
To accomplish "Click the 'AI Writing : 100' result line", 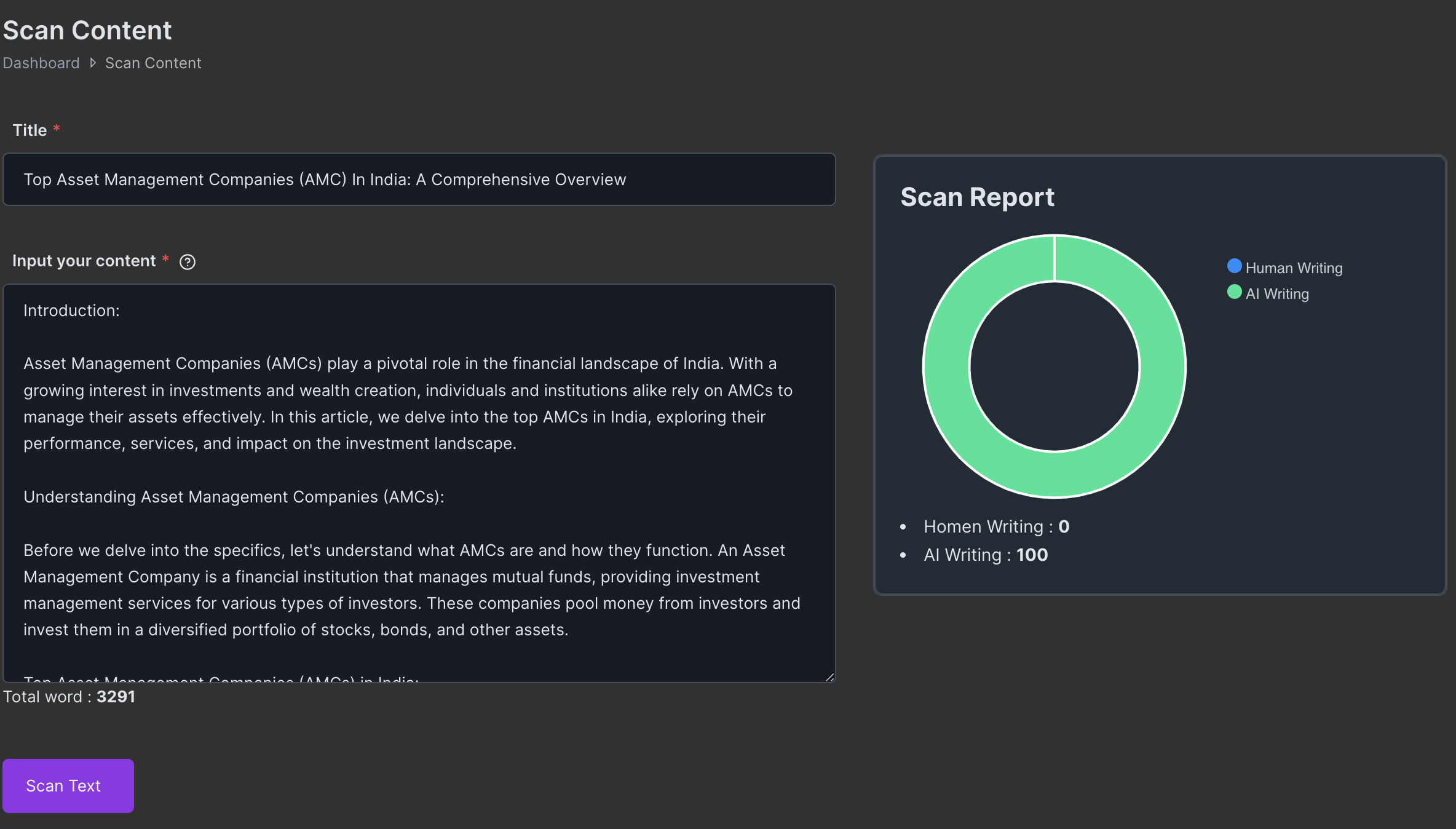I will (986, 555).
